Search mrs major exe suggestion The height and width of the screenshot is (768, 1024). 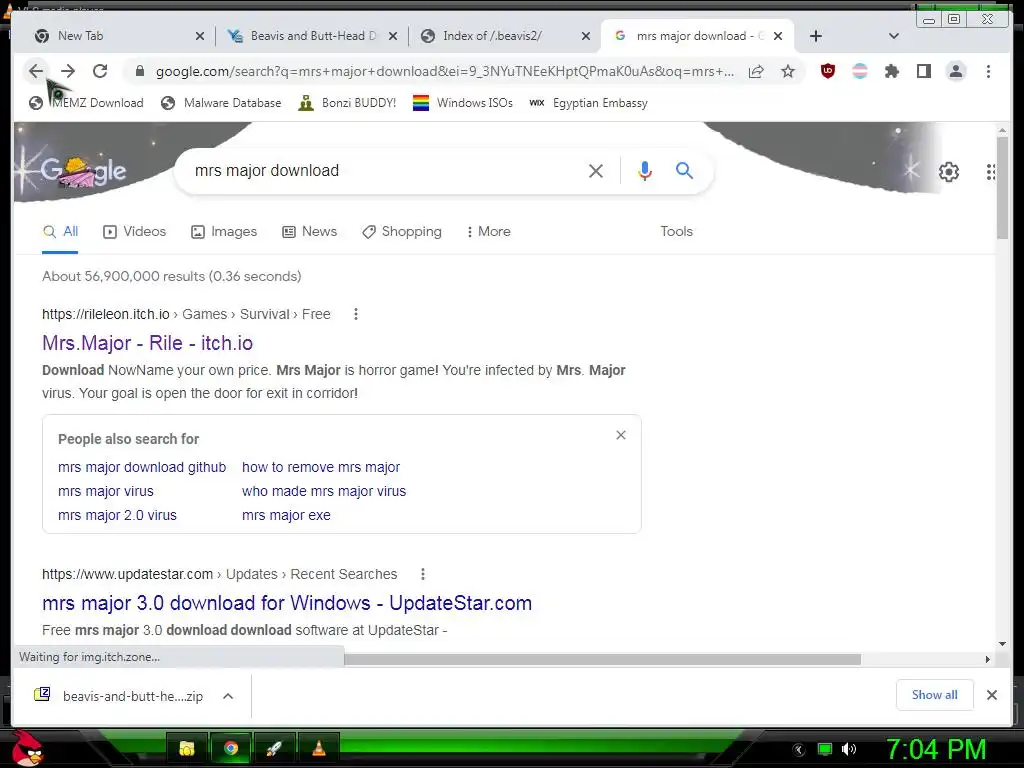[x=286, y=515]
